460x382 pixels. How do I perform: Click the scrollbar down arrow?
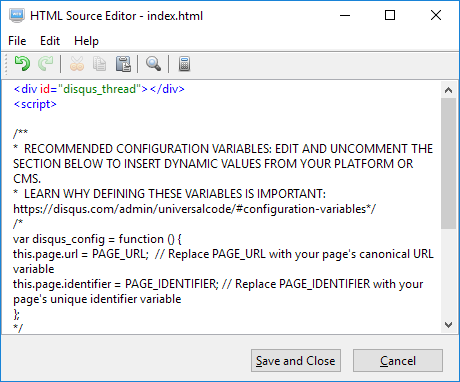[448, 325]
